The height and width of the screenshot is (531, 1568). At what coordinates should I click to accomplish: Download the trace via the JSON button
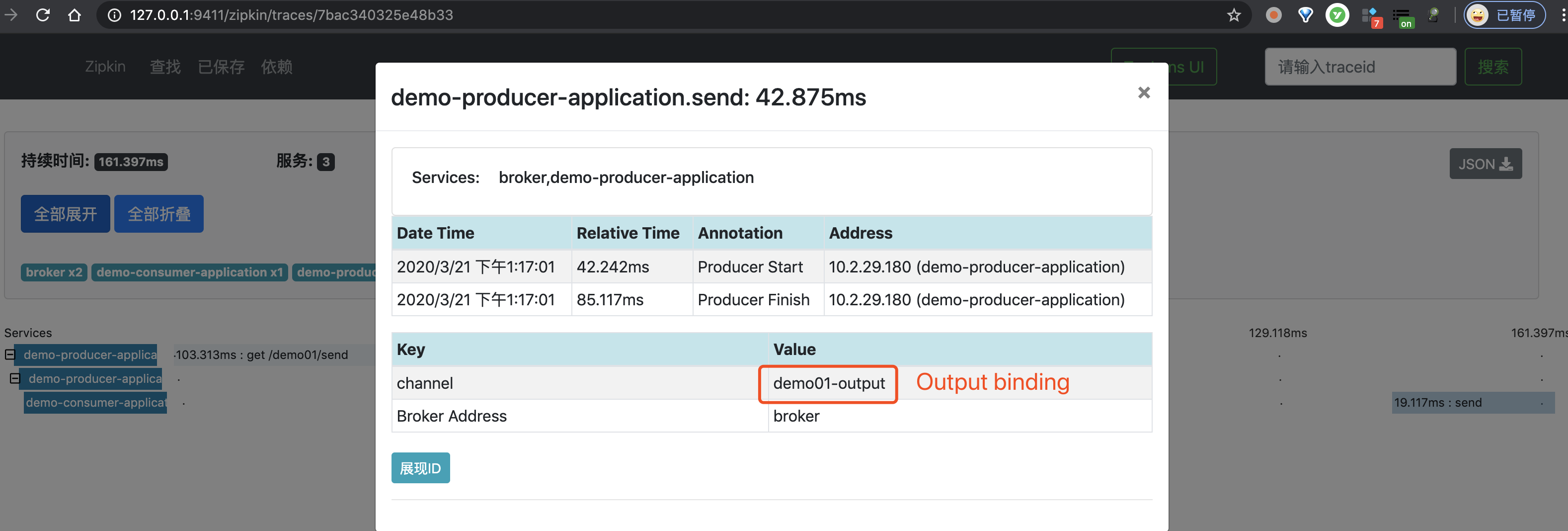point(1485,164)
